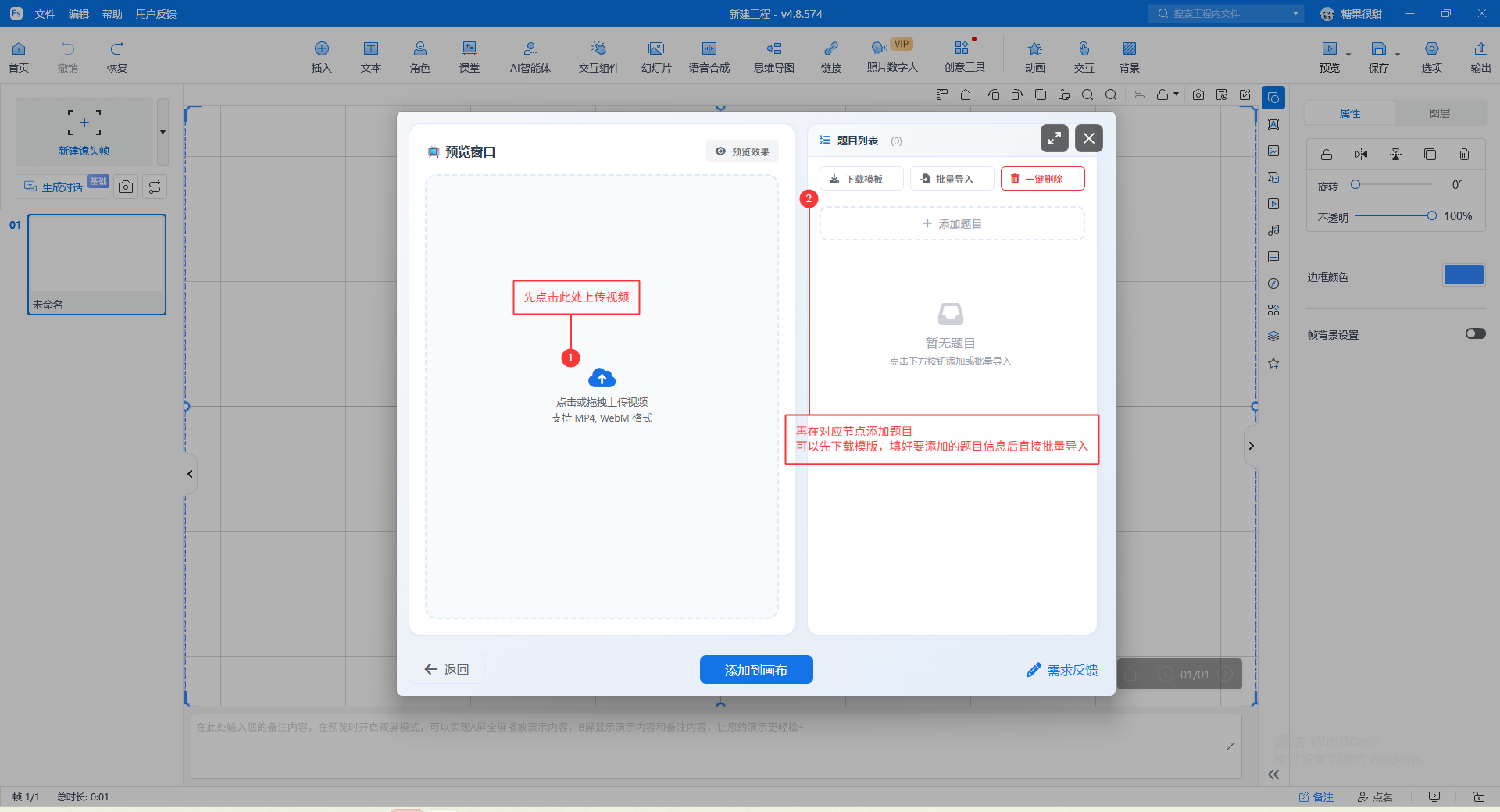Screen dimensions: 1500x812
Task: Click the cloud upload video icon
Action: click(602, 379)
